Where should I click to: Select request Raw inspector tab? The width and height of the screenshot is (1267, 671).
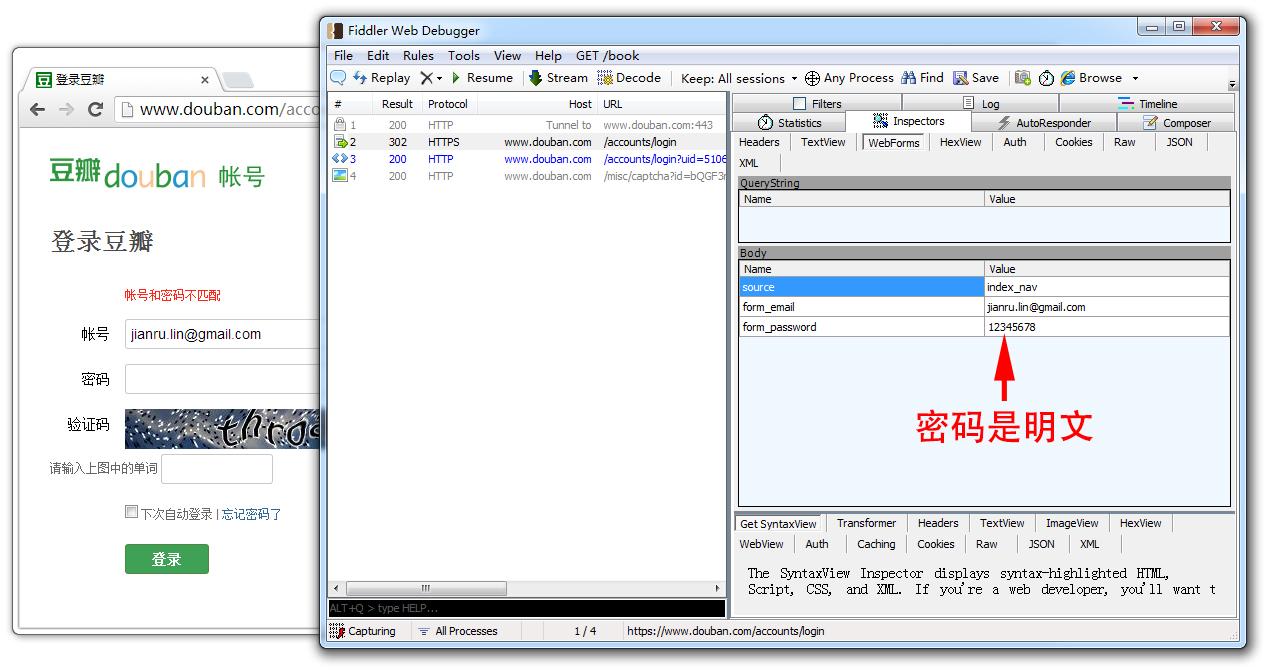coord(1125,142)
